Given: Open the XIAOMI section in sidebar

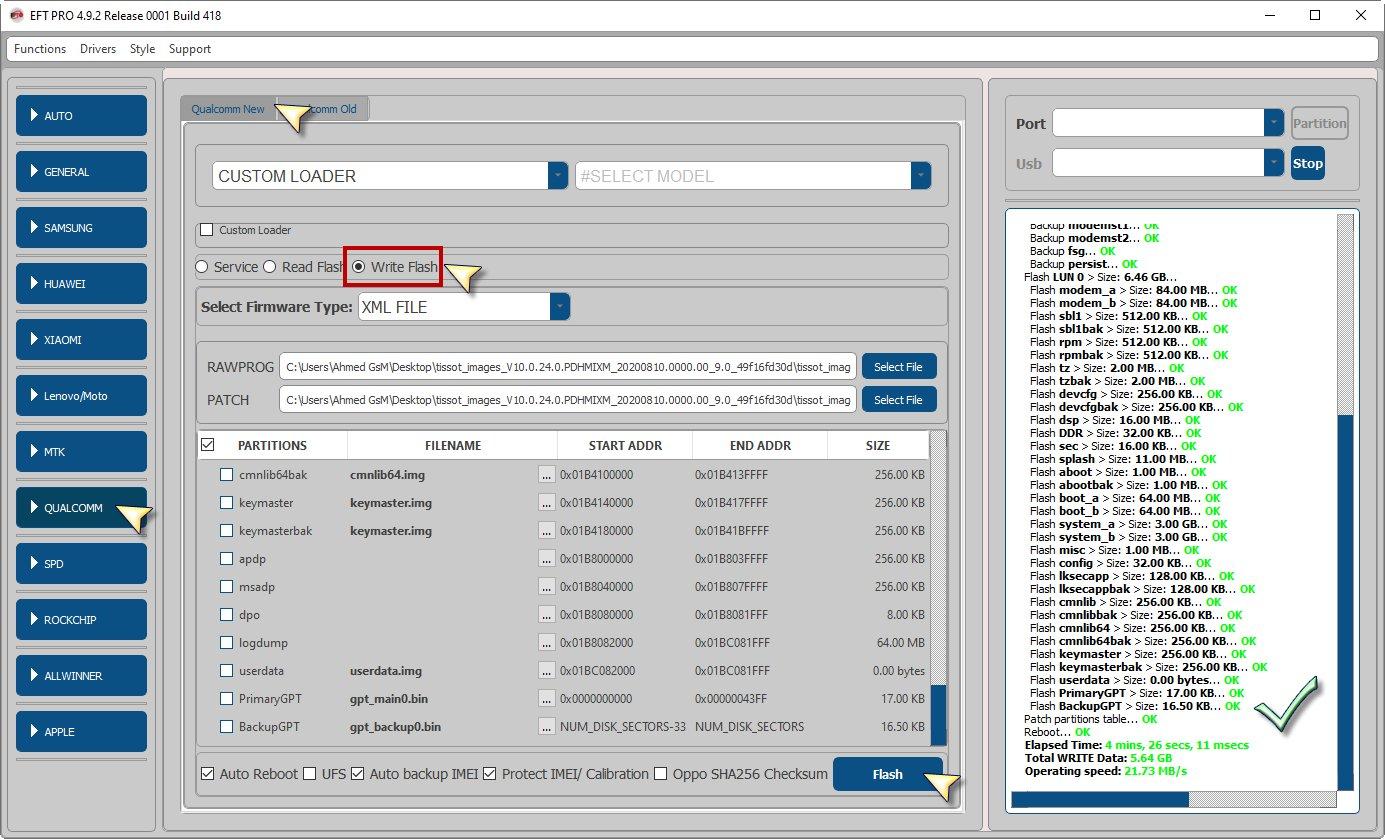Looking at the screenshot, I should (x=81, y=340).
